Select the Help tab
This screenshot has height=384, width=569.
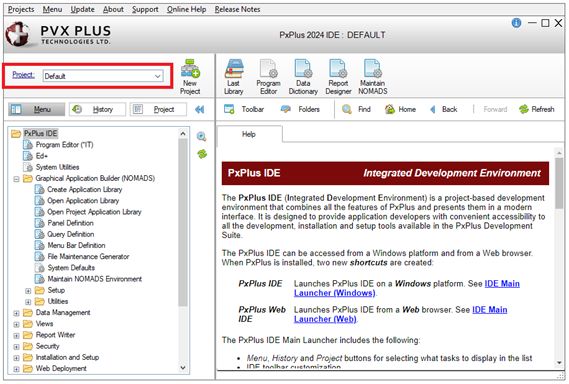[249, 134]
